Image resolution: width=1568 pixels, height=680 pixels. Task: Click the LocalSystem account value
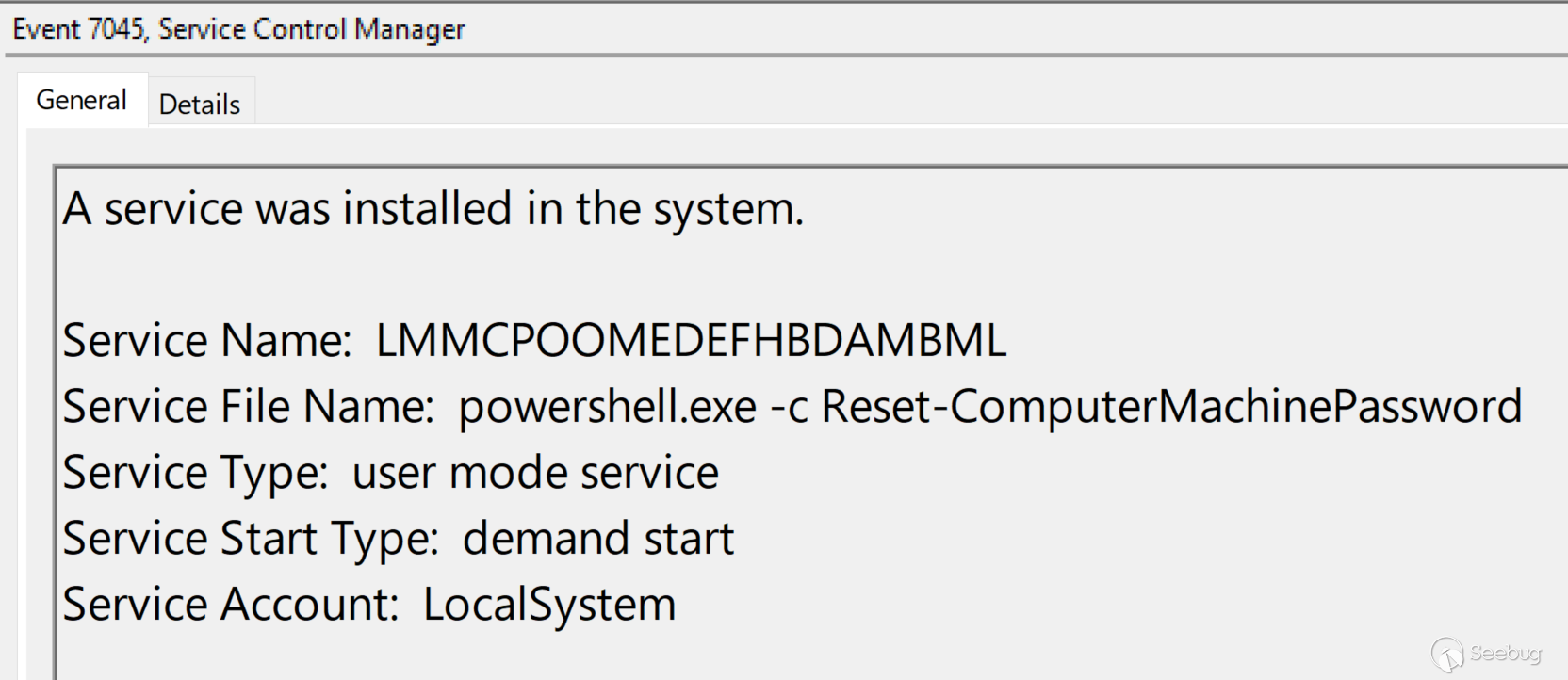click(549, 604)
